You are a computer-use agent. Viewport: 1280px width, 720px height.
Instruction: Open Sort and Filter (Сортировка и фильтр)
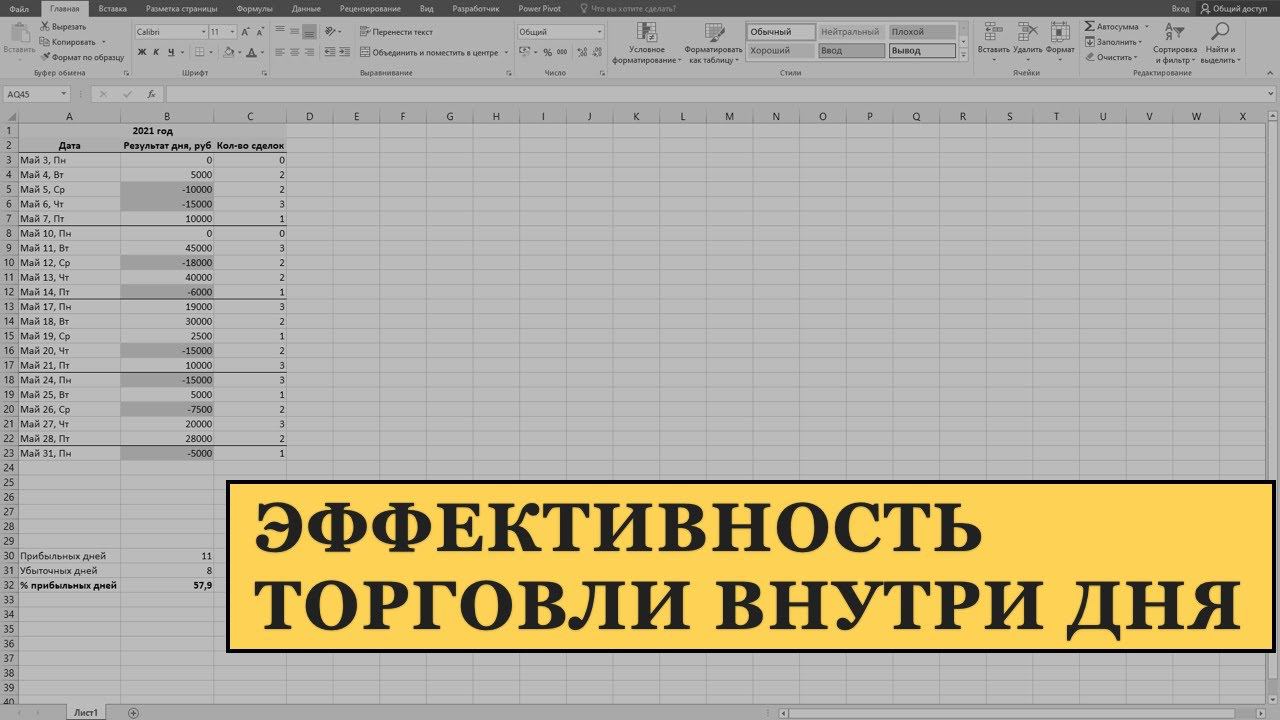click(1174, 42)
